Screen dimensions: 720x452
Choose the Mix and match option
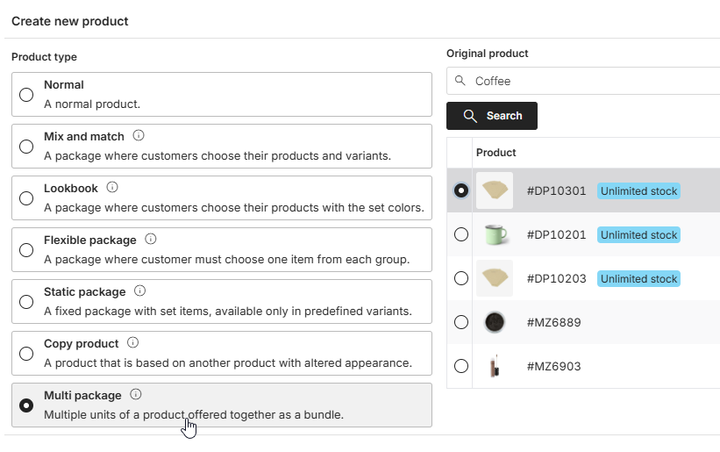point(26,146)
